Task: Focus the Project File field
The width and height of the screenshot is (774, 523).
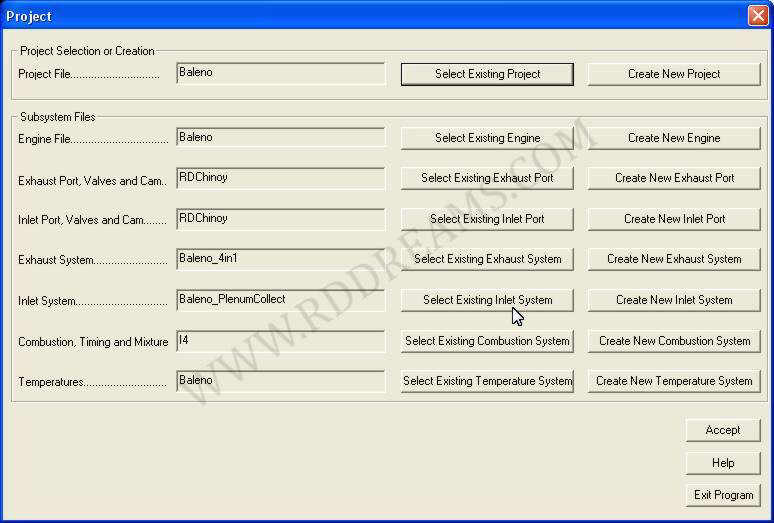Action: [280, 73]
